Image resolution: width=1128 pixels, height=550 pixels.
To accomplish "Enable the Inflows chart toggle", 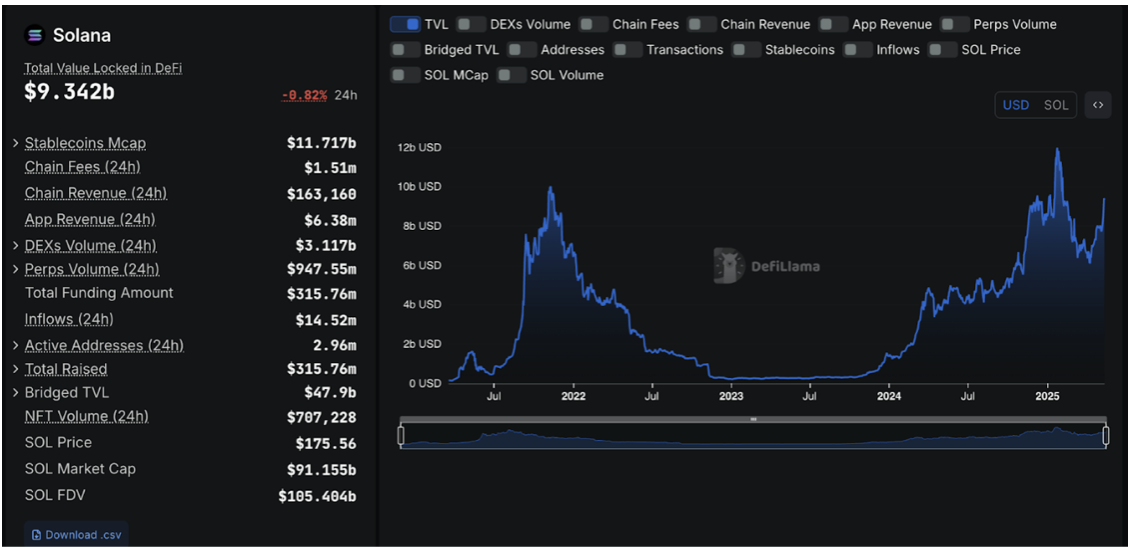I will click(x=858, y=50).
